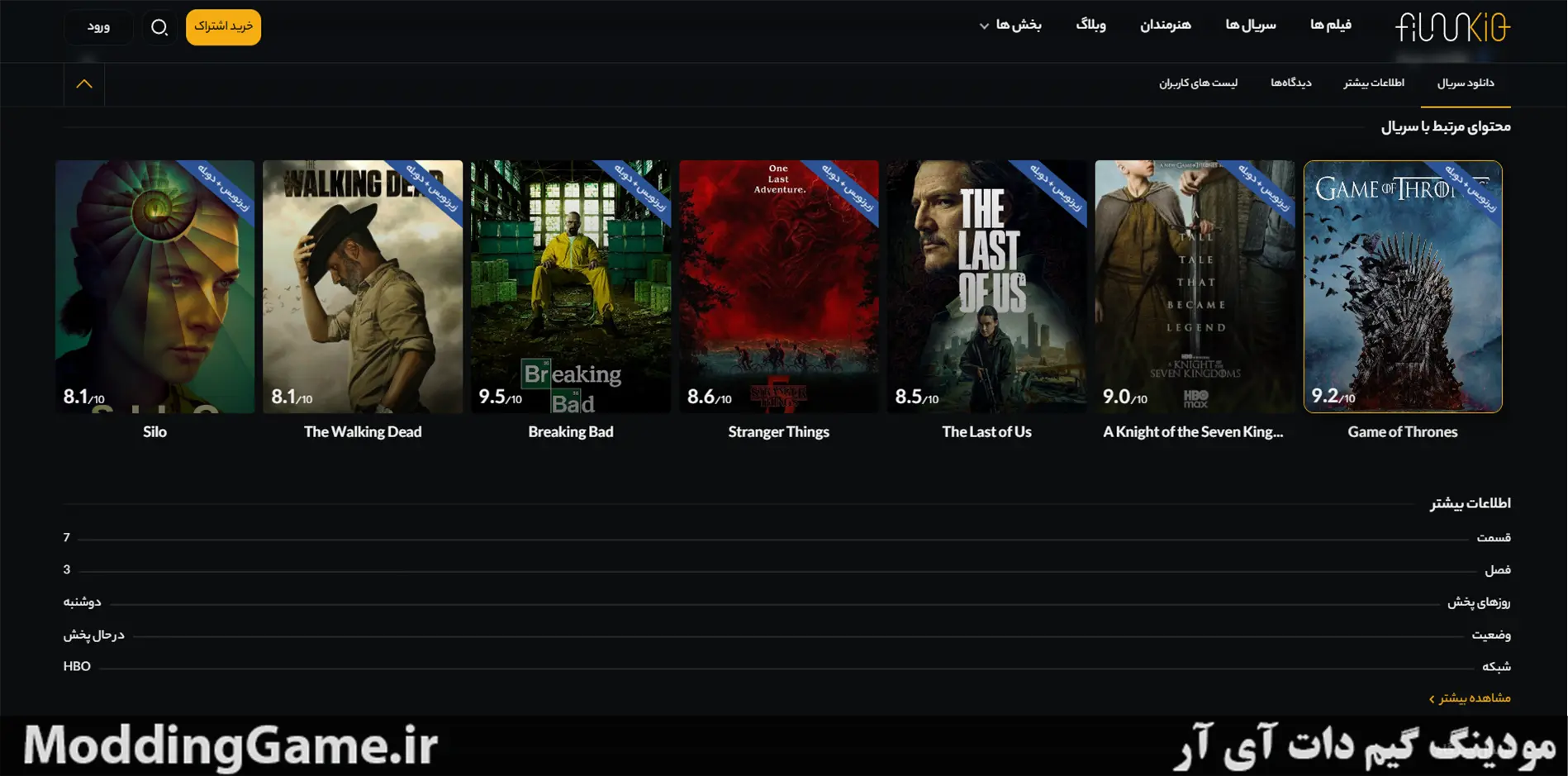This screenshot has height=776, width=1568.
Task: Click the 8.1/10 rating on The Walking Dead
Action: pyautogui.click(x=292, y=398)
